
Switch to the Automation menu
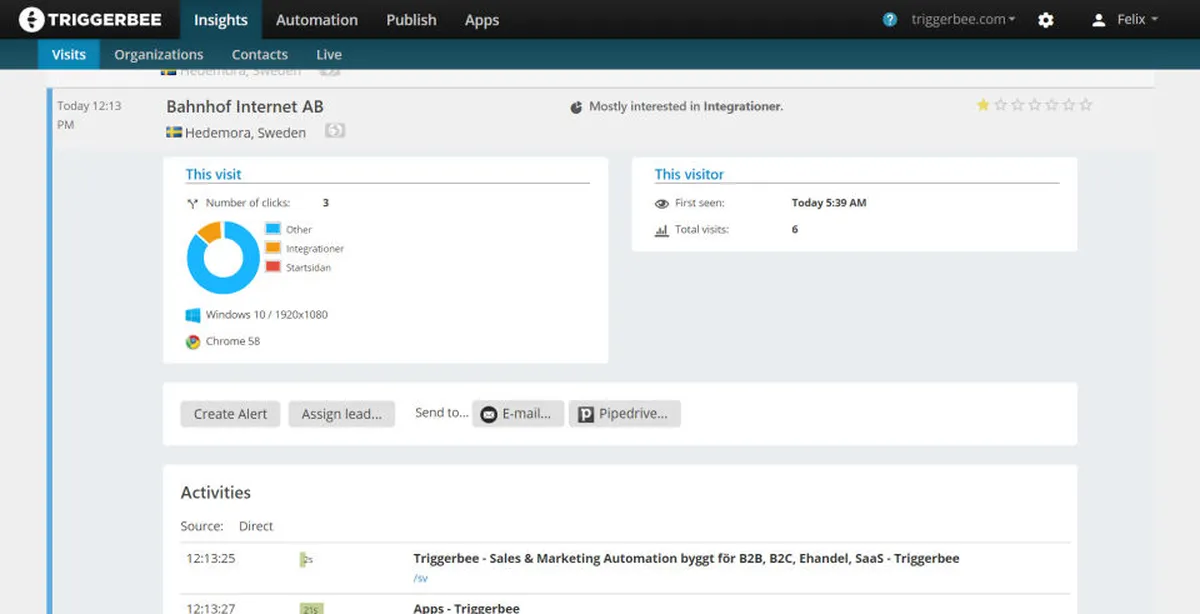(316, 20)
